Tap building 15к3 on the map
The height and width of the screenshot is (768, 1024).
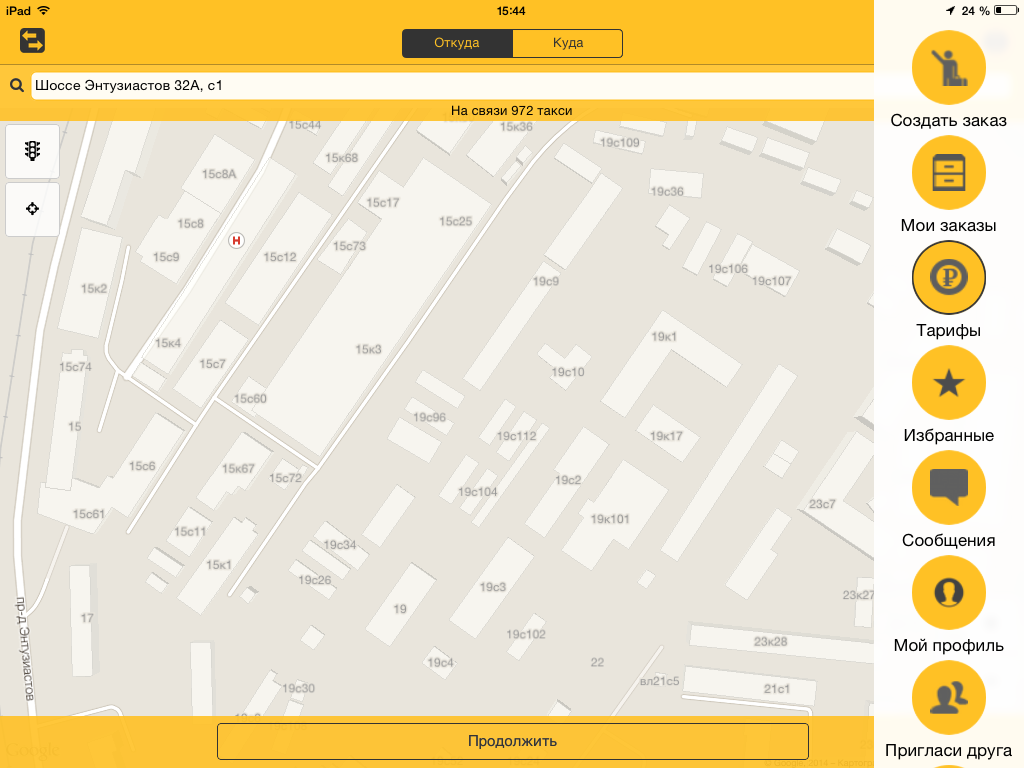pyautogui.click(x=368, y=349)
